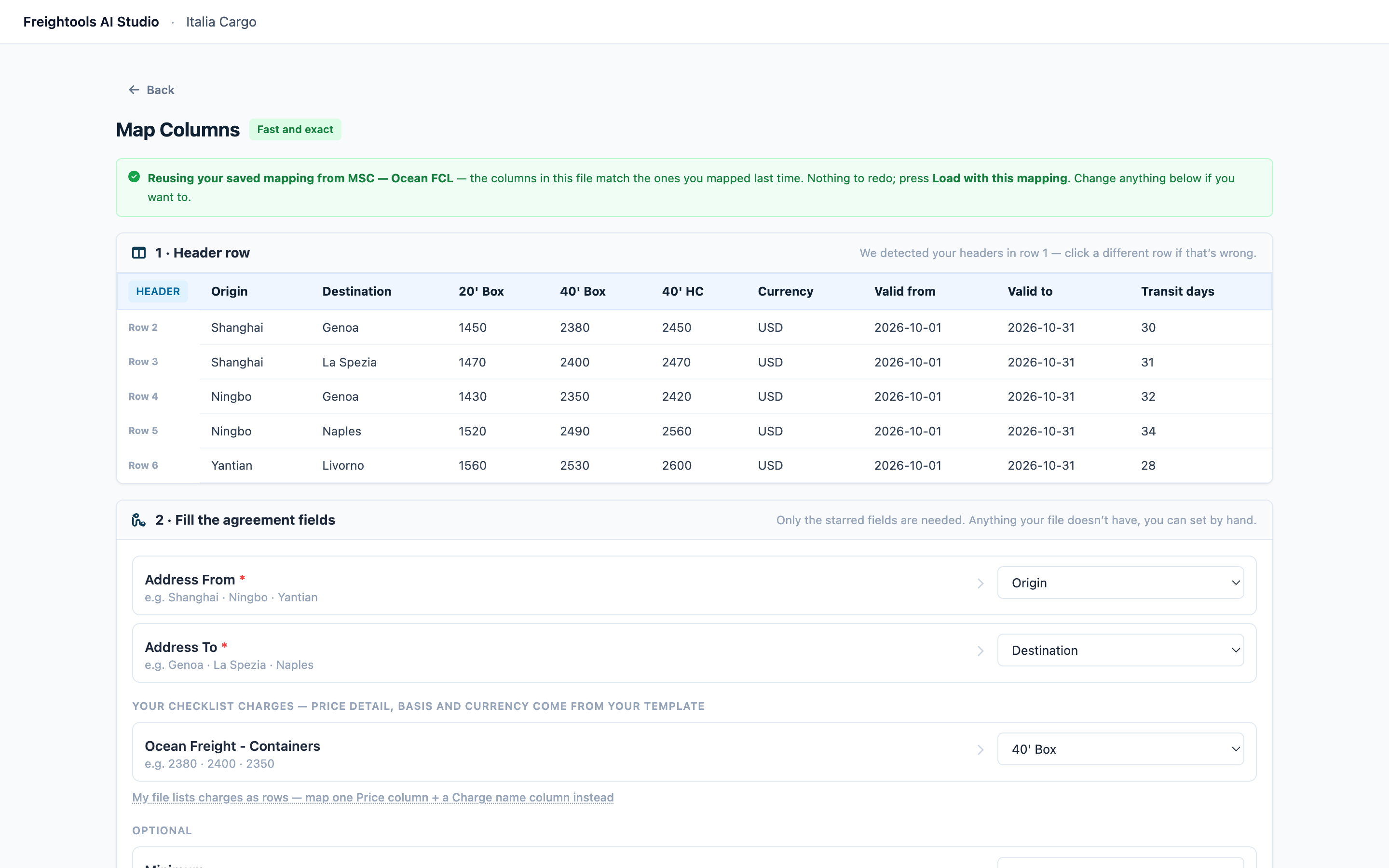Image resolution: width=1389 pixels, height=868 pixels.
Task: Click the 40' Box column header
Action: [583, 292]
